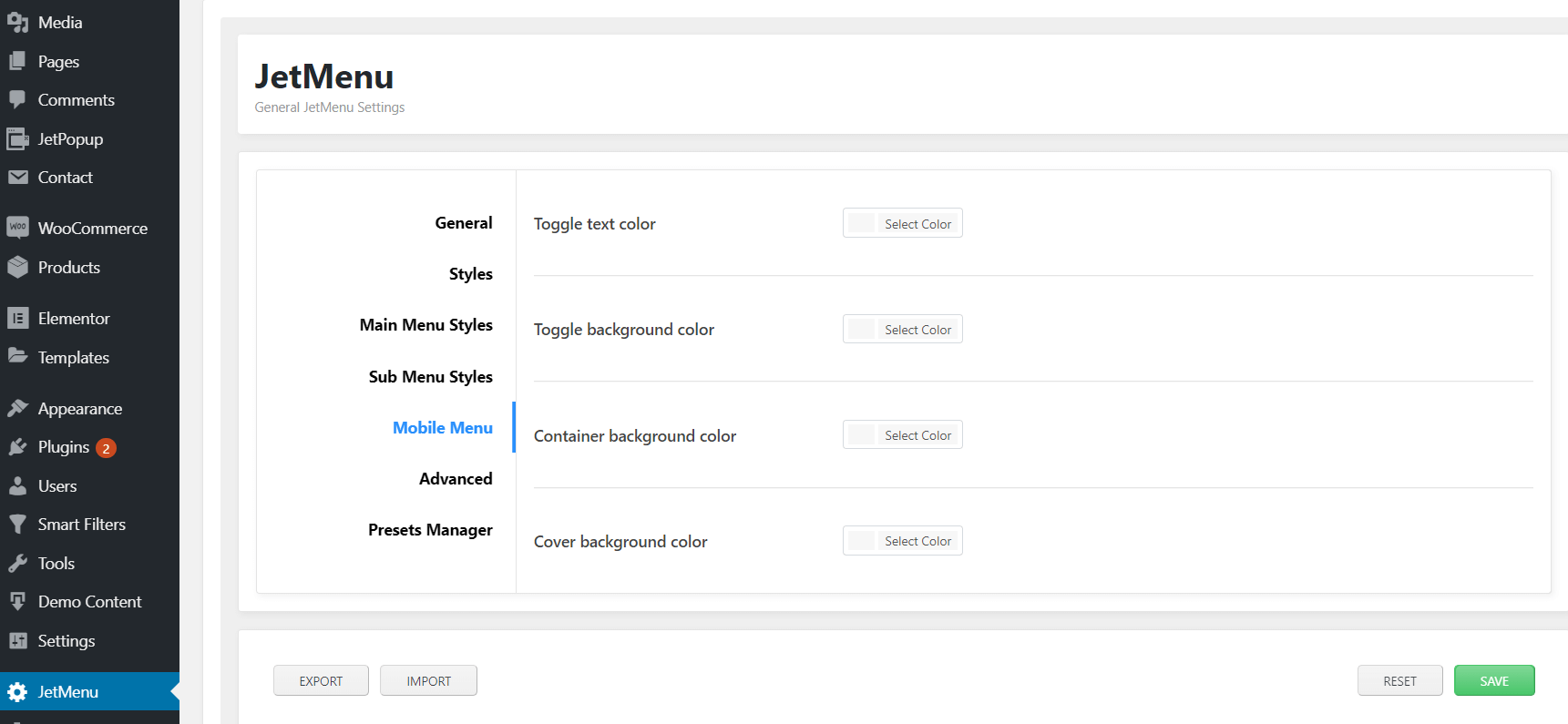Click the Cover background color swatch
The height and width of the screenshot is (724, 1568).
coord(861,540)
